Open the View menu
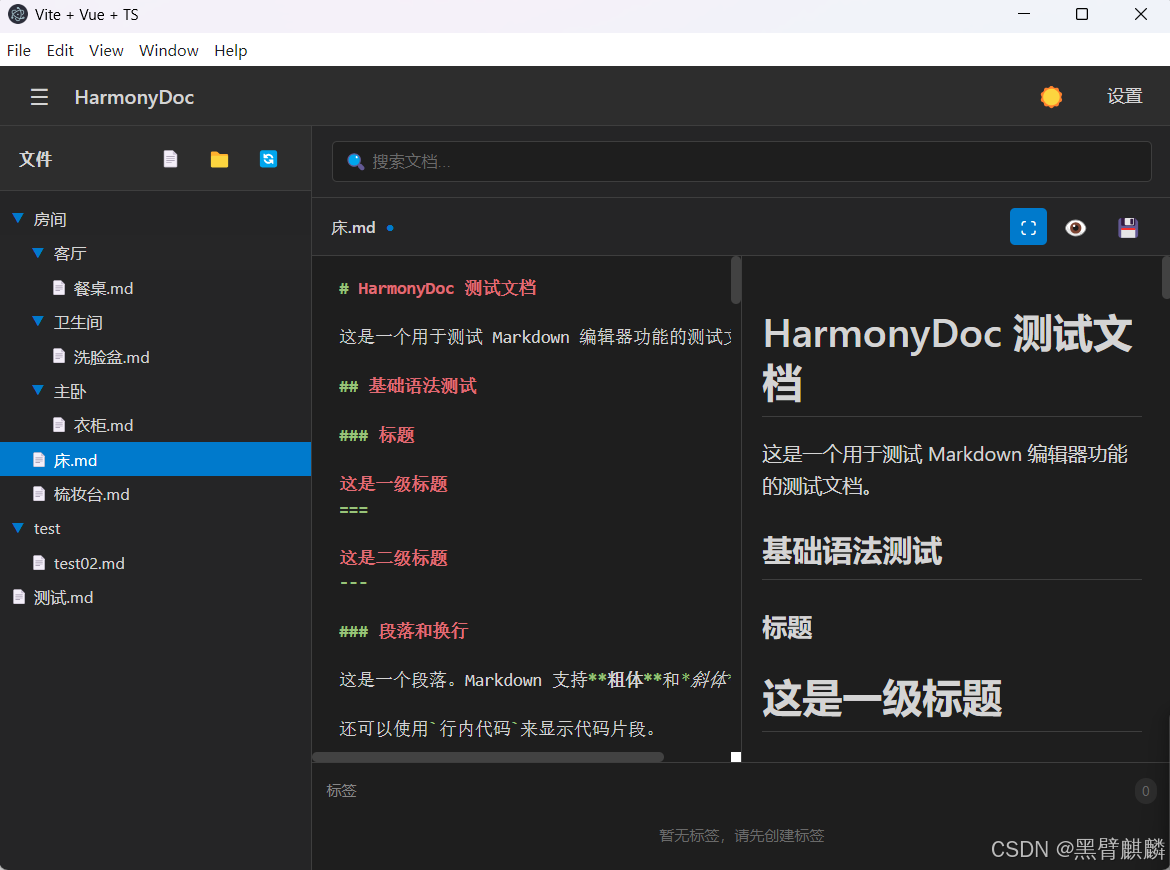This screenshot has width=1170, height=870. click(x=106, y=51)
